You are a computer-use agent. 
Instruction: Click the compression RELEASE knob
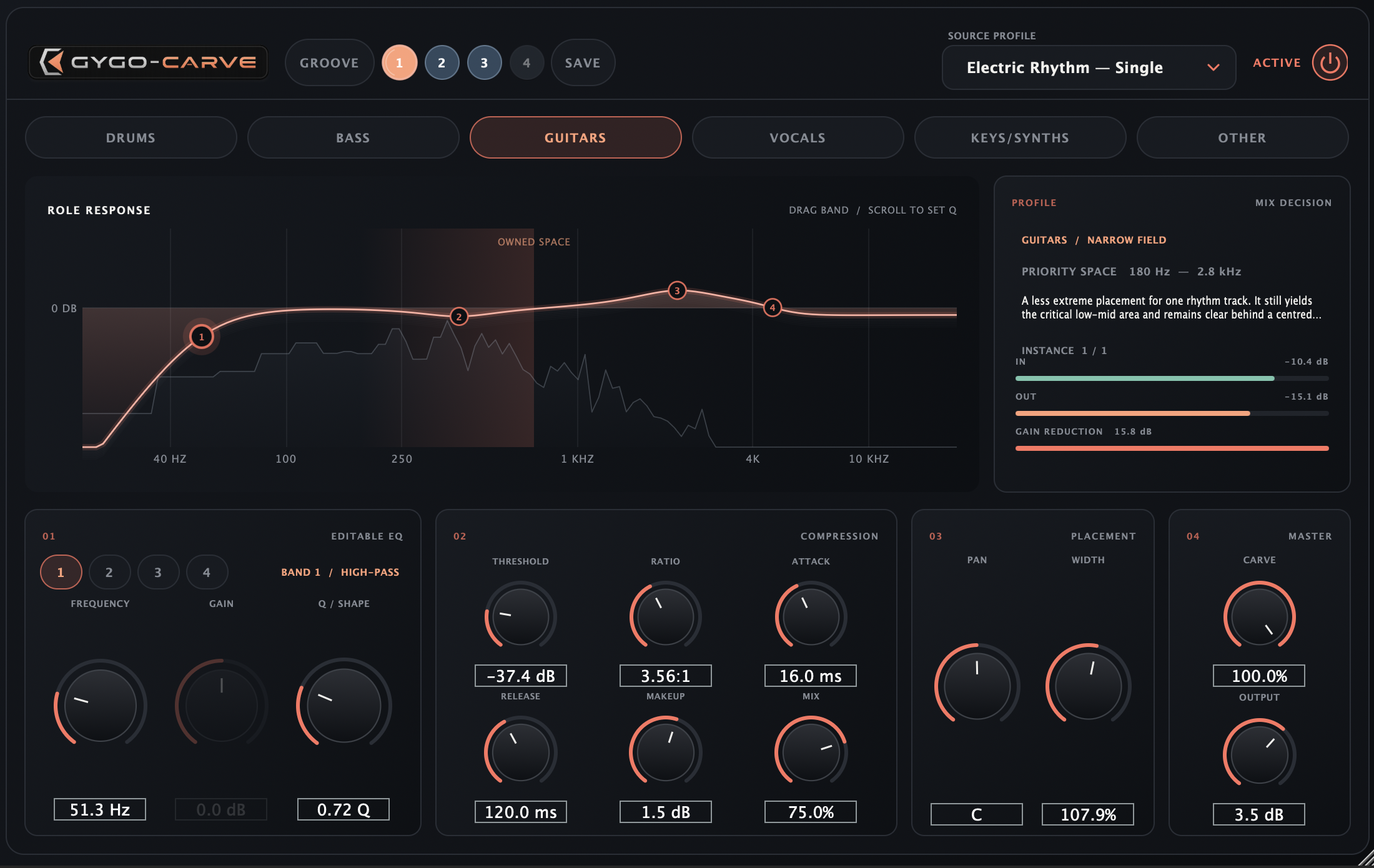point(520,752)
